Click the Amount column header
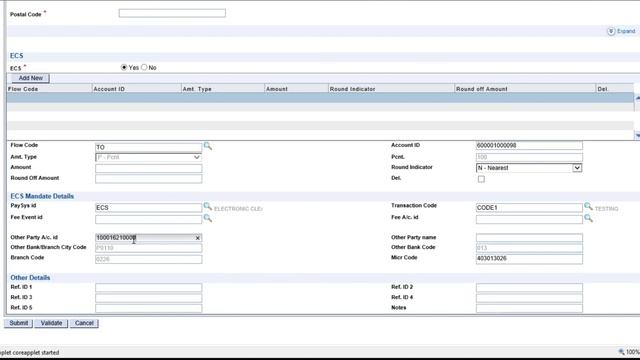This screenshot has width=640, height=360. 296,89
